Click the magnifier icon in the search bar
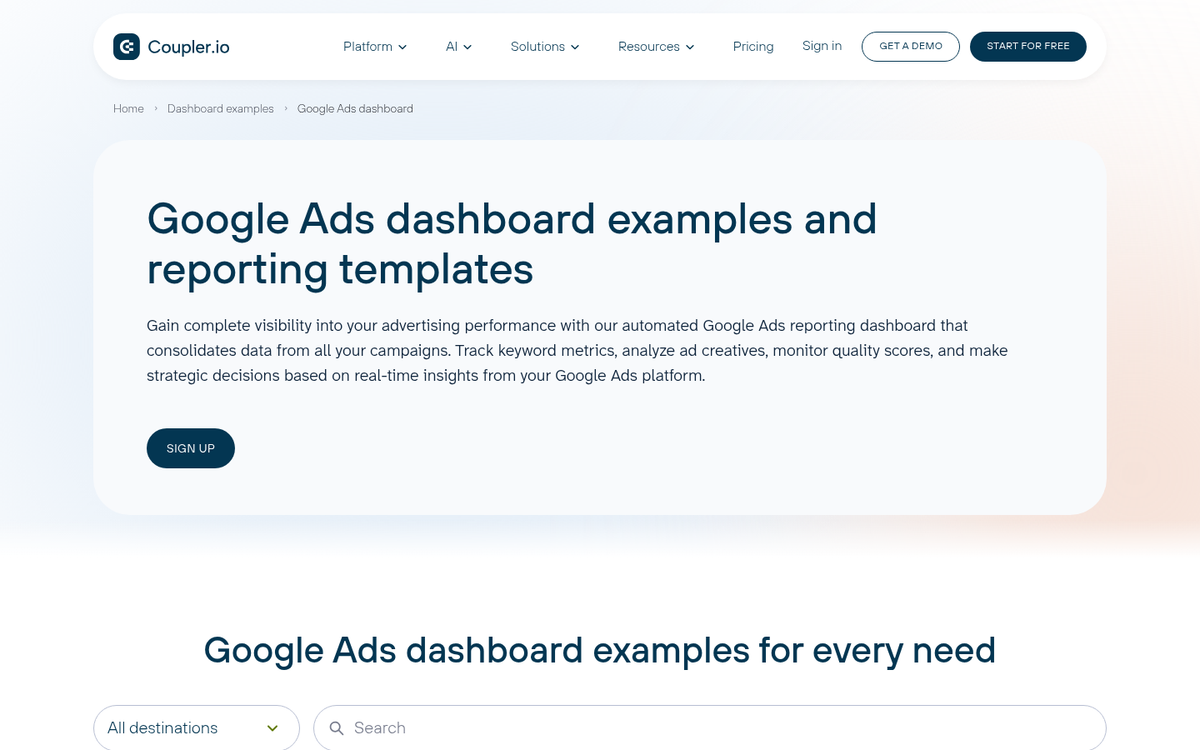 pos(337,728)
